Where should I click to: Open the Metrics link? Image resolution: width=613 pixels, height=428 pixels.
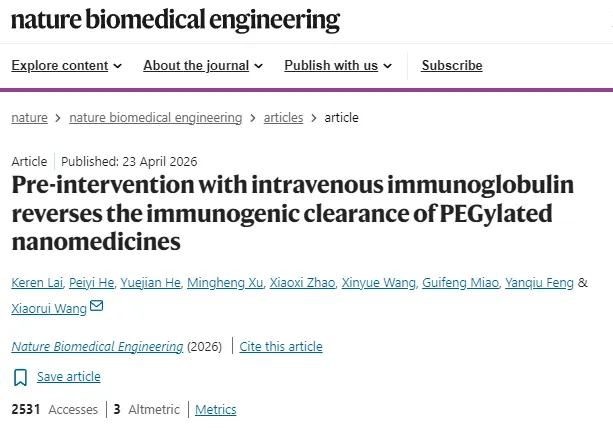(216, 410)
